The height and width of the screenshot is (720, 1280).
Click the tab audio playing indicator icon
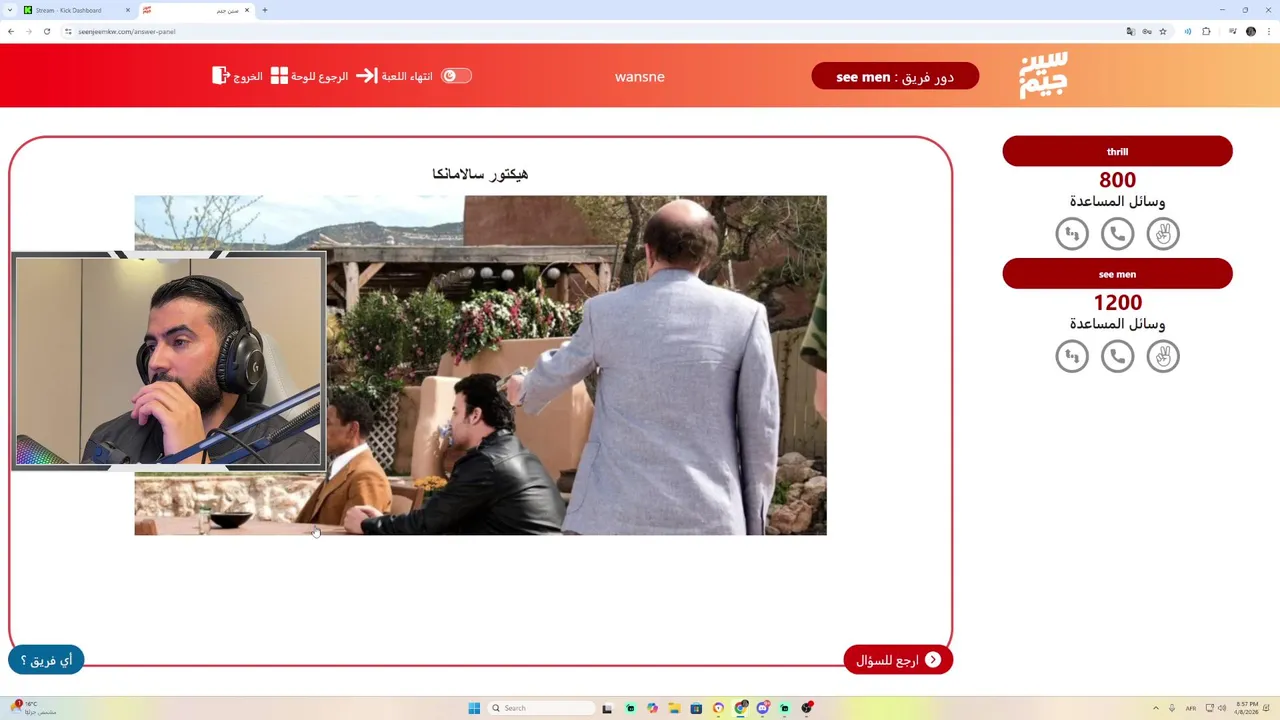click(x=1188, y=31)
